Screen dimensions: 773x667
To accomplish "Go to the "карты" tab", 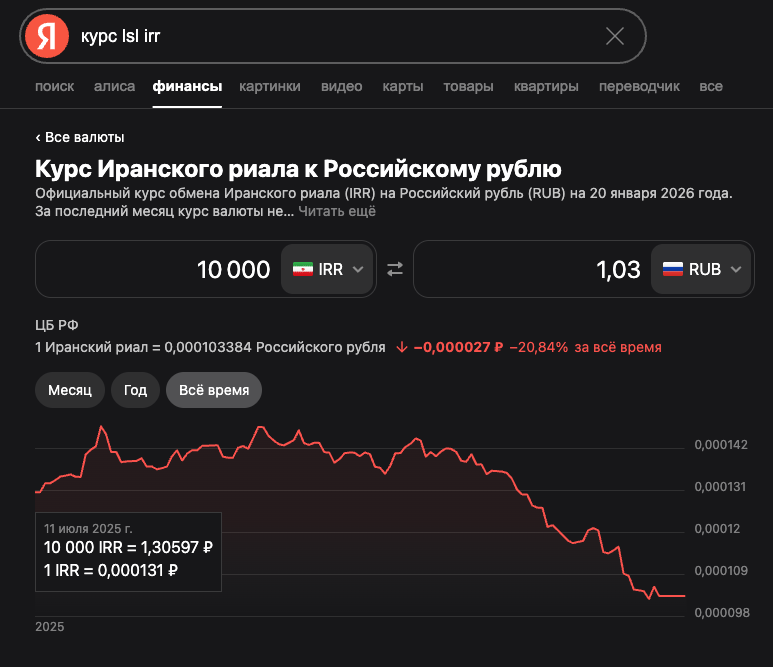I will pos(402,86).
